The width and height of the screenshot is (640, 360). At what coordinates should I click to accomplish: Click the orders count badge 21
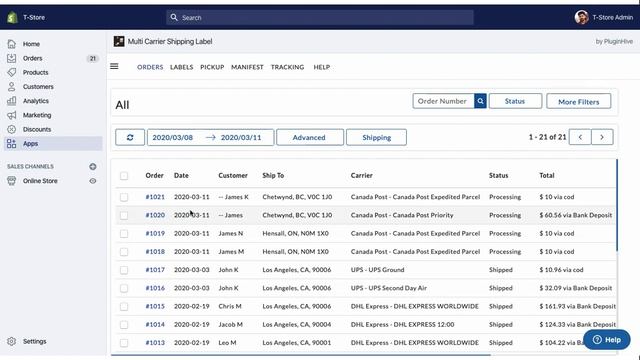point(93,58)
